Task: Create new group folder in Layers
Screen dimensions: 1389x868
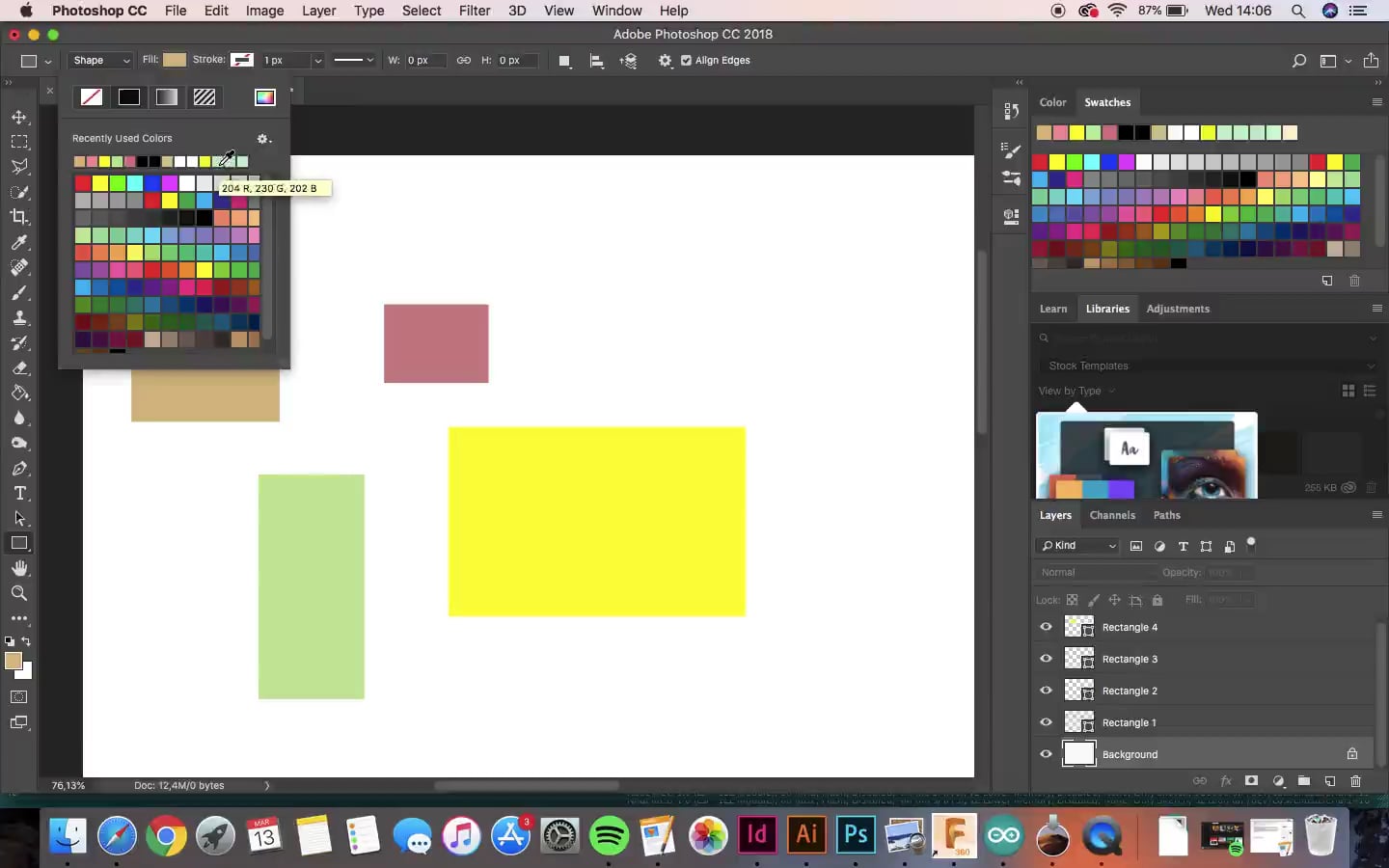Action: [x=1304, y=780]
